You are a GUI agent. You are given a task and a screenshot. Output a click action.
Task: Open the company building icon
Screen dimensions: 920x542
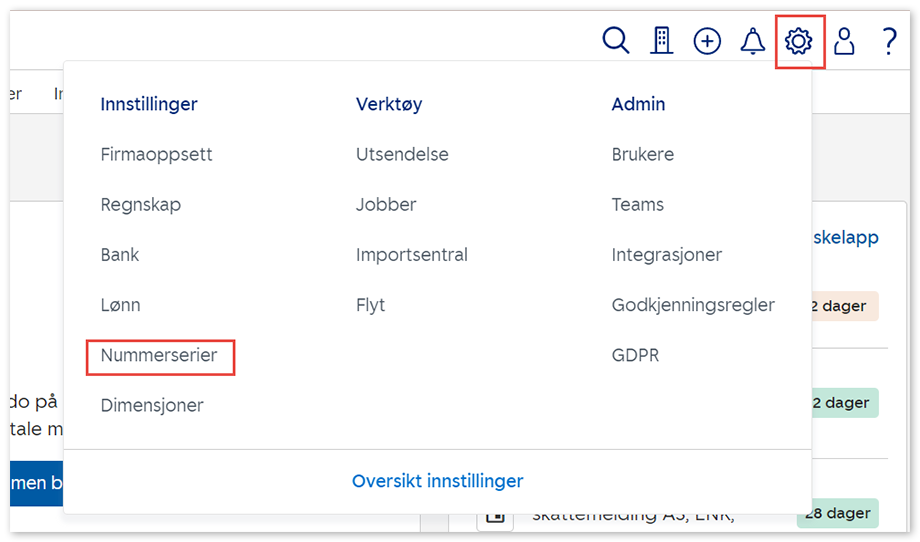661,41
